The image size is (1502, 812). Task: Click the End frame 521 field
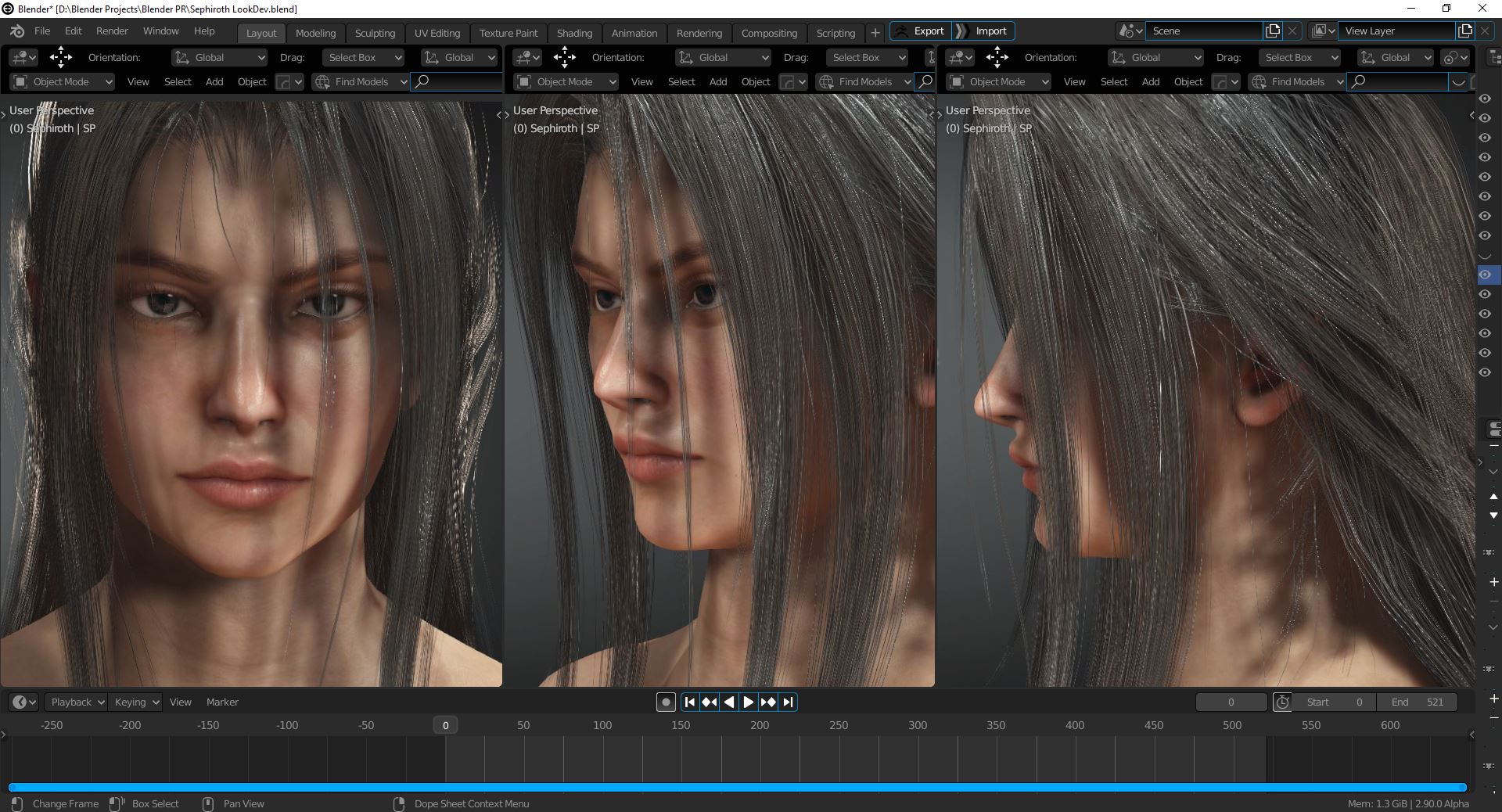tap(1418, 702)
